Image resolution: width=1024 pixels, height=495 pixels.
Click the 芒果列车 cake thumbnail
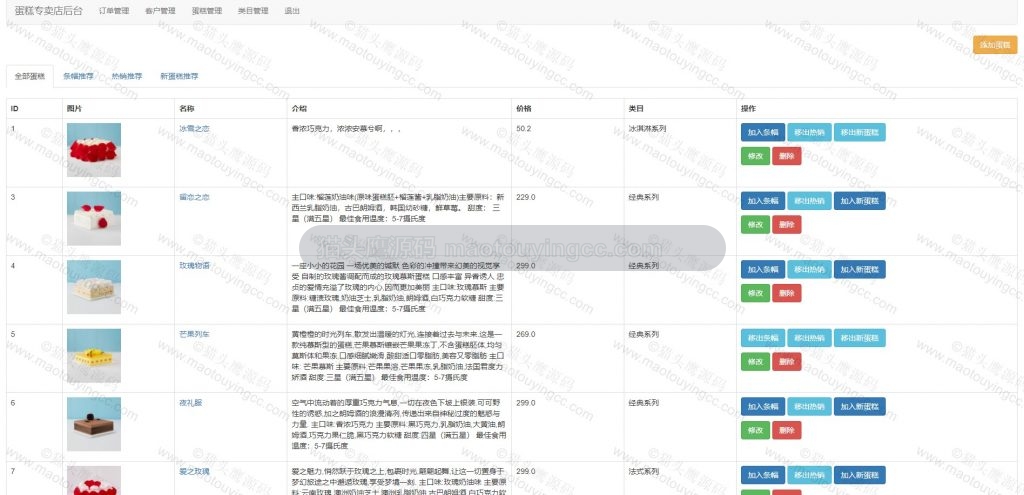click(x=93, y=355)
